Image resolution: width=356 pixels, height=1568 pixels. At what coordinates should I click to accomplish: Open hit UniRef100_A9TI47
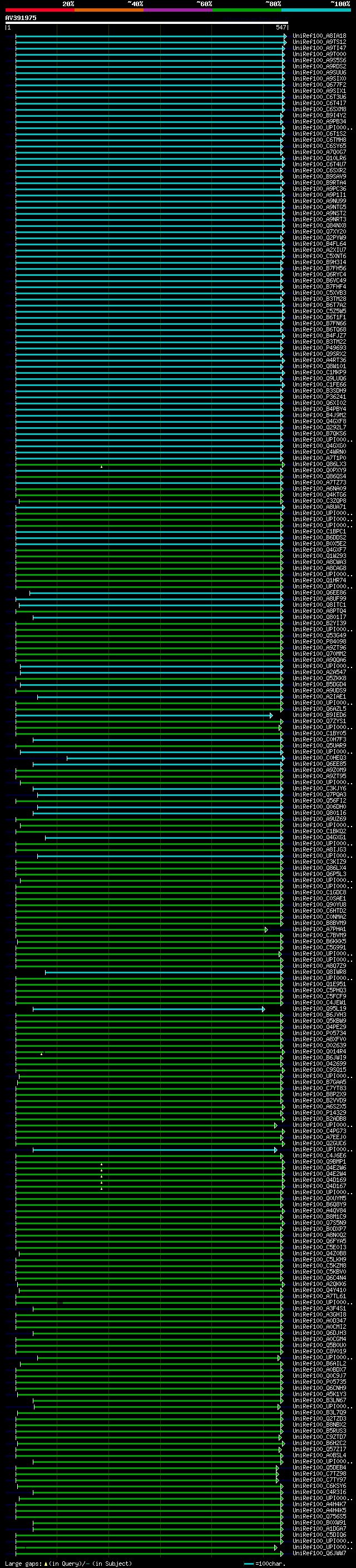coord(319,48)
